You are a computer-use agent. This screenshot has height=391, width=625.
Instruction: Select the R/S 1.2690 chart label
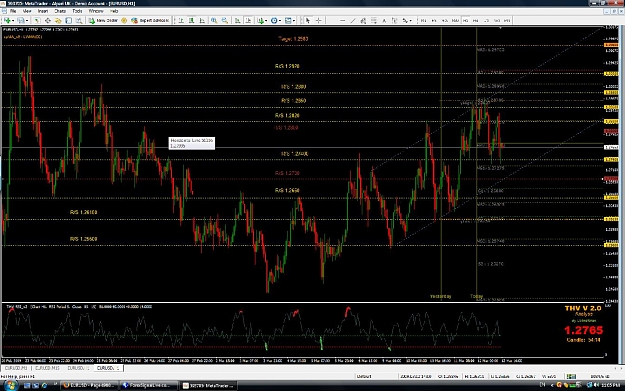pyautogui.click(x=287, y=190)
